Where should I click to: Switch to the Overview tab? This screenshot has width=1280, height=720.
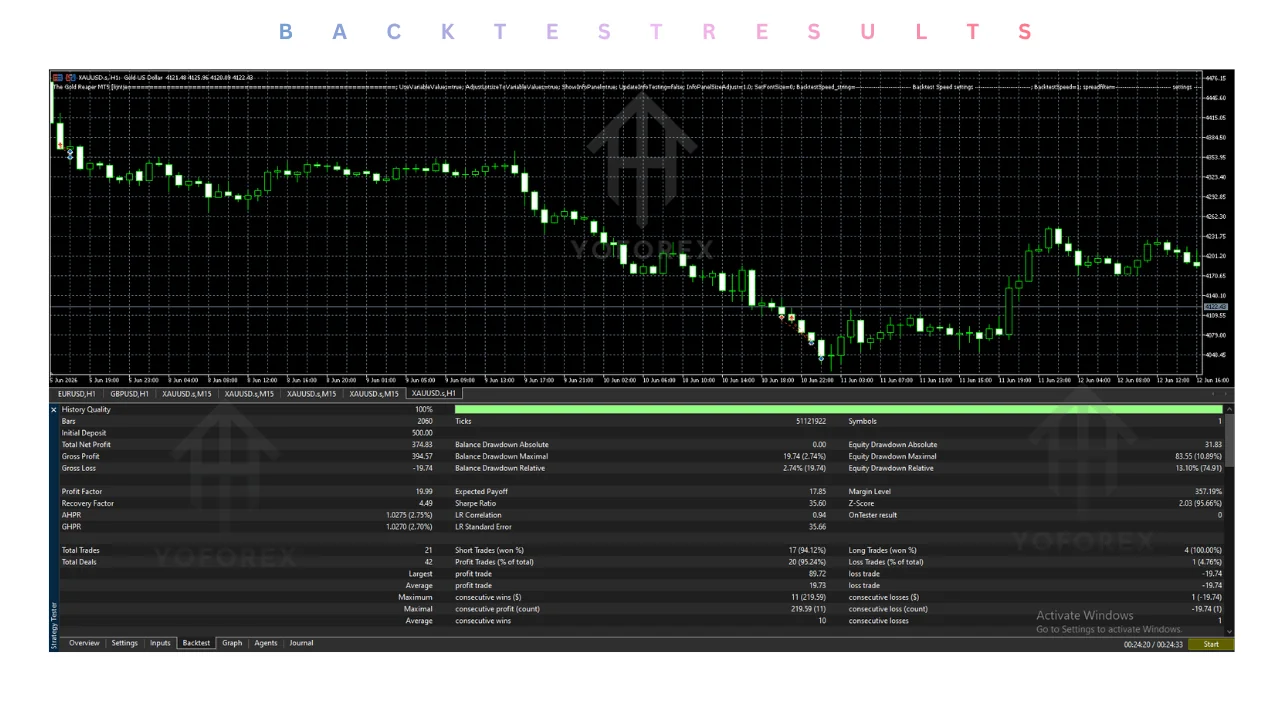84,643
